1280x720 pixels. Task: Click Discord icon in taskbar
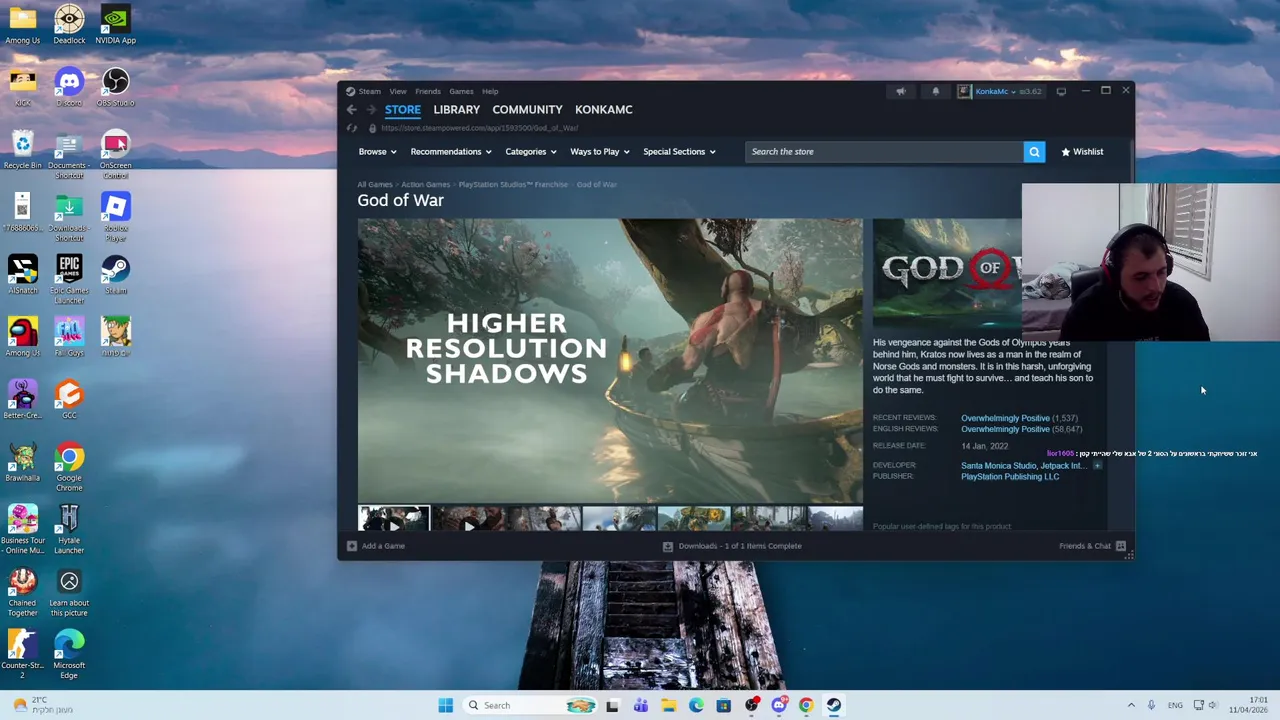(779, 705)
